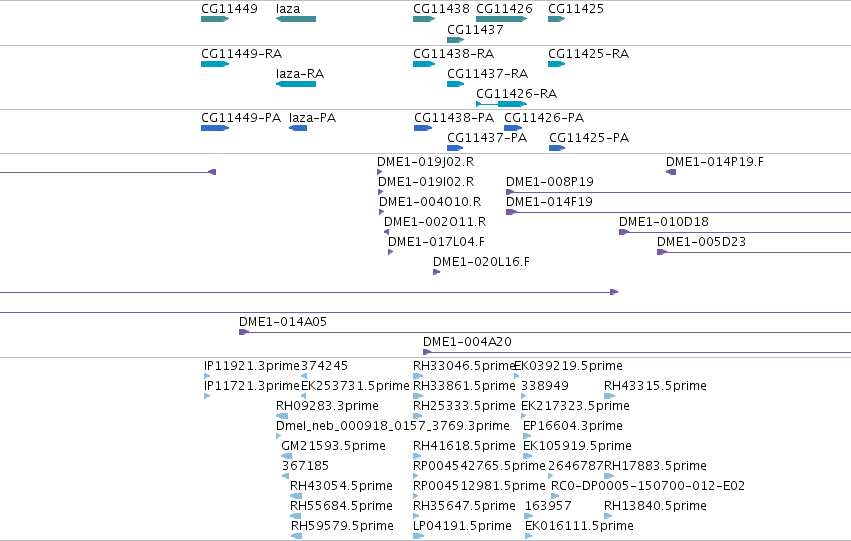This screenshot has width=851, height=541.
Task: Select the DME1-014P19.F clone
Action: (671, 172)
